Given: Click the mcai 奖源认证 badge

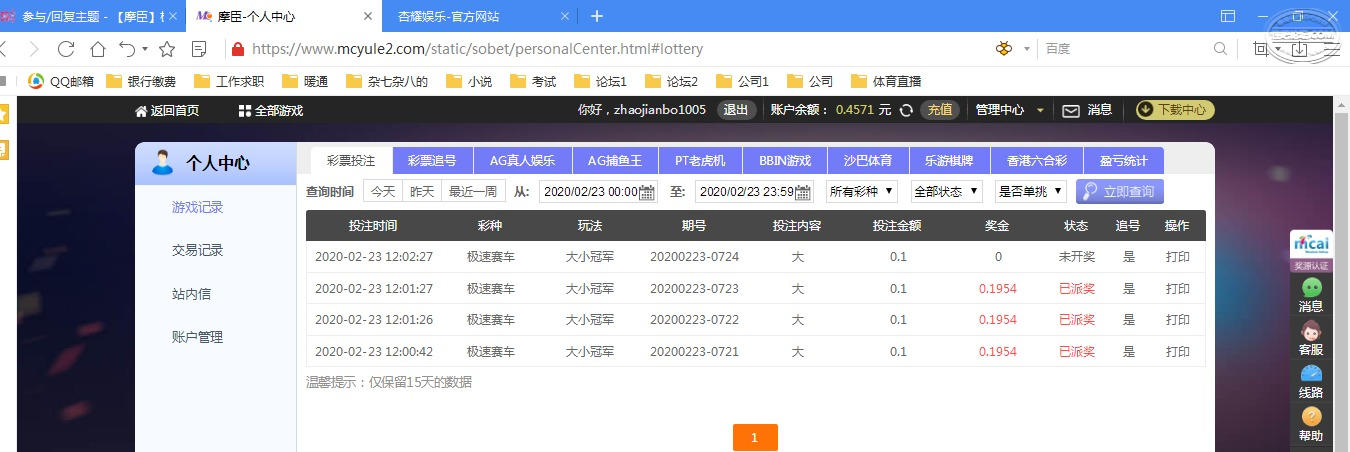Looking at the screenshot, I should (x=1311, y=251).
